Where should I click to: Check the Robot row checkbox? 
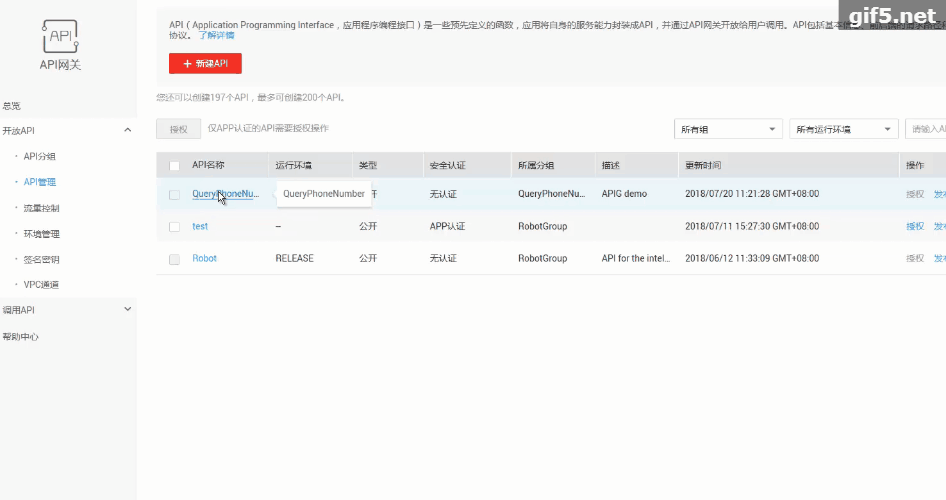click(x=174, y=259)
